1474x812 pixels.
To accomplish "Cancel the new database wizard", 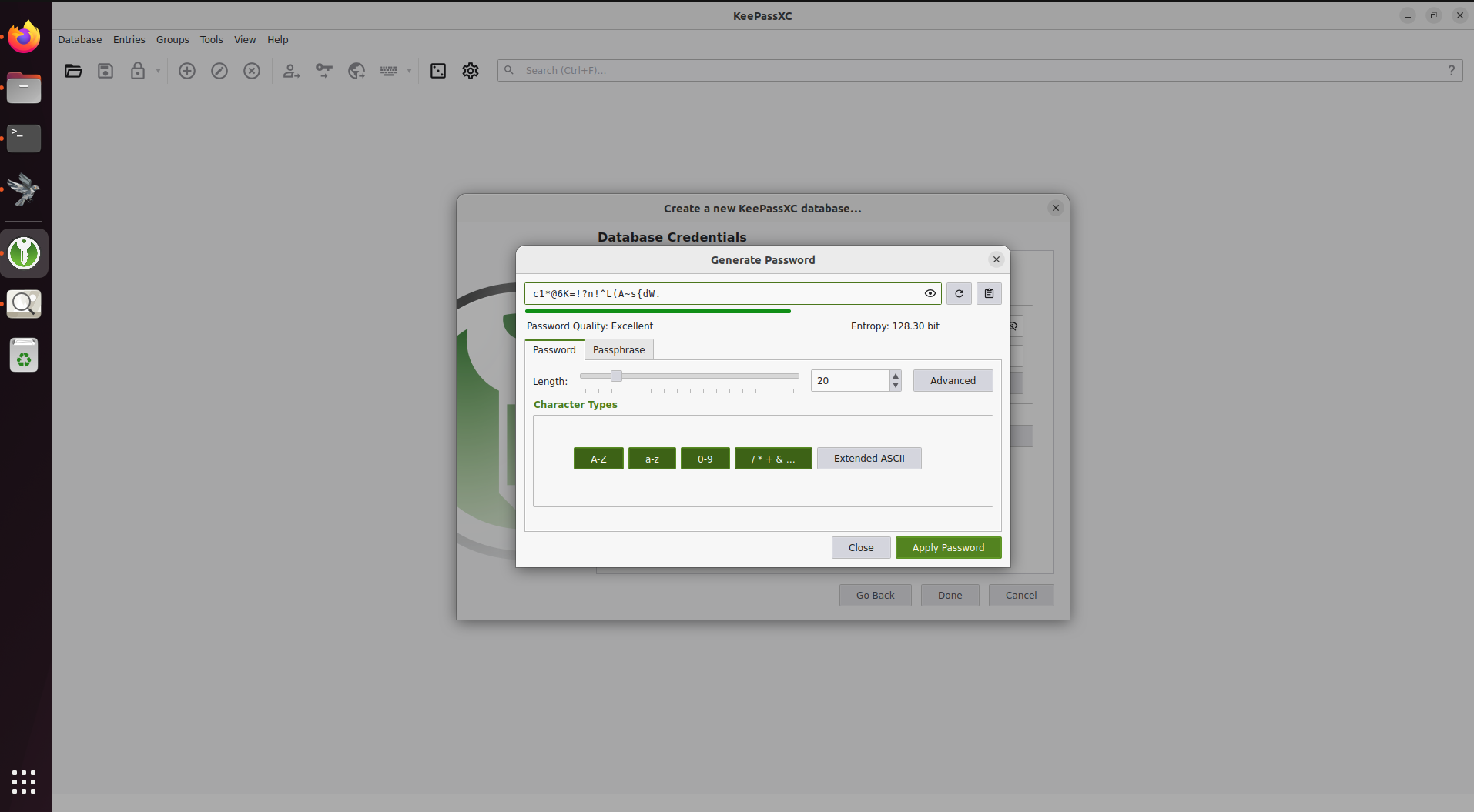I will [1021, 595].
